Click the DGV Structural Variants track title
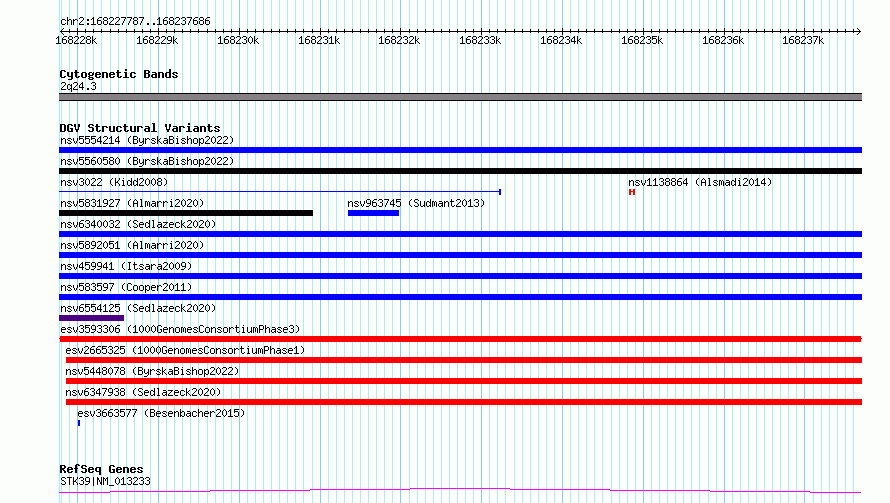This screenshot has height=503, width=890. 140,128
